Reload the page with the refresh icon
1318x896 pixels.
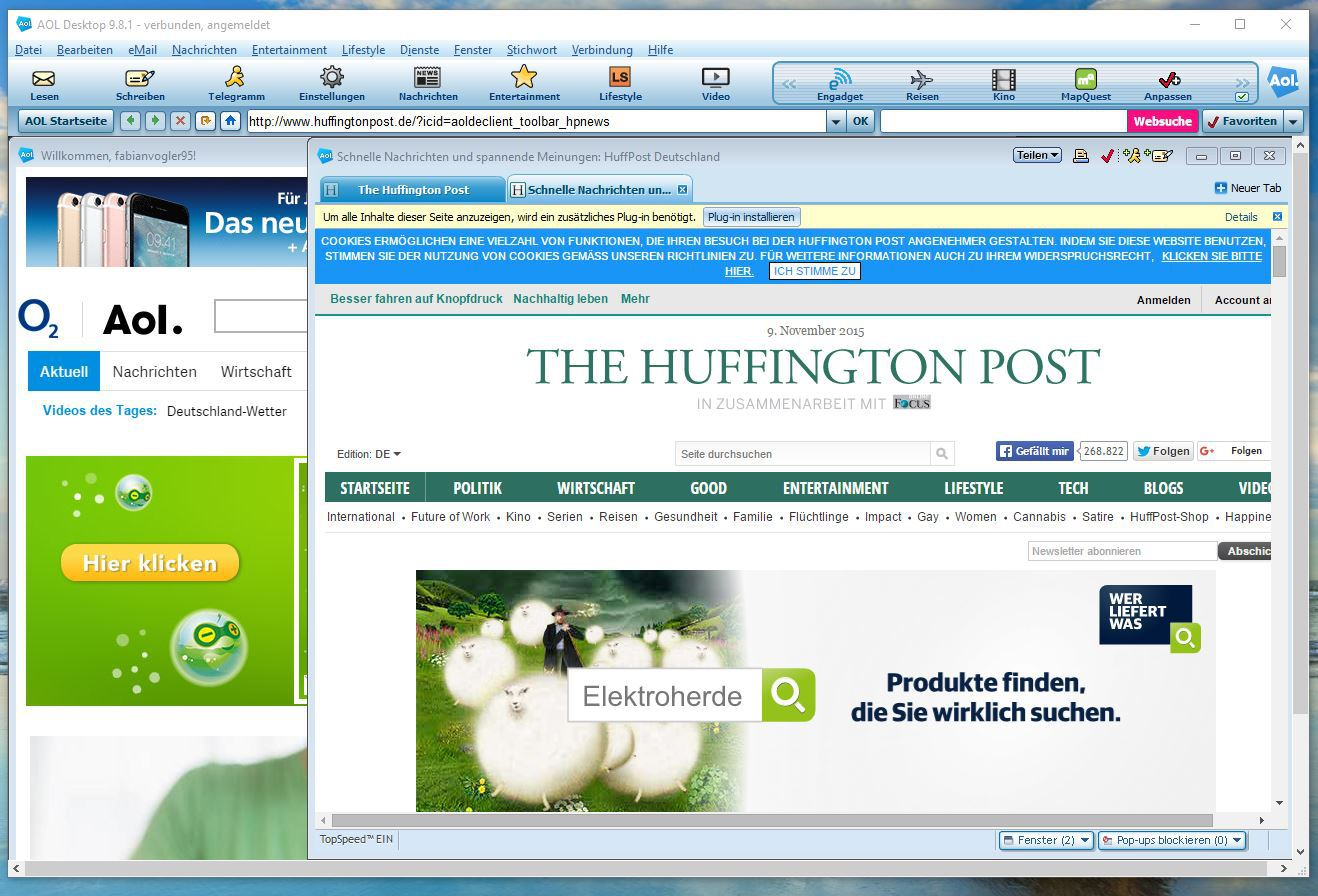pos(205,121)
